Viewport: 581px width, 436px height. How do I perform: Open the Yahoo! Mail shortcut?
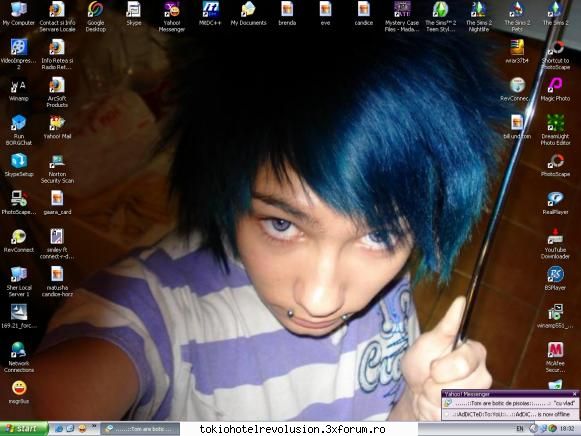(x=57, y=128)
